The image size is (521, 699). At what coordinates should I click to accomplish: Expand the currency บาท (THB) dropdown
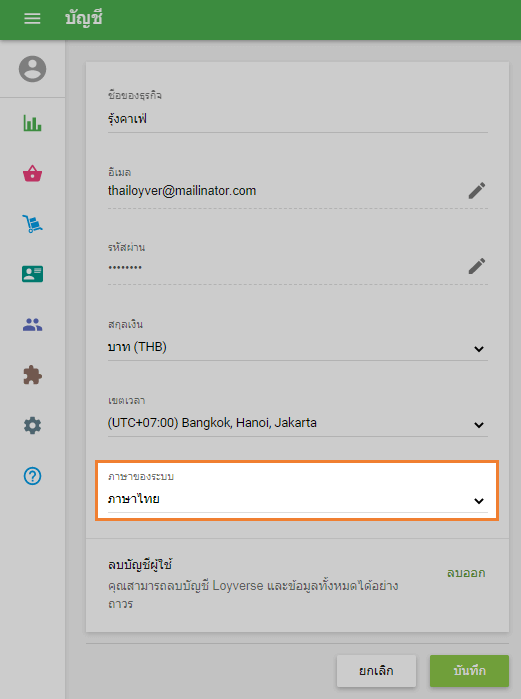click(x=298, y=347)
